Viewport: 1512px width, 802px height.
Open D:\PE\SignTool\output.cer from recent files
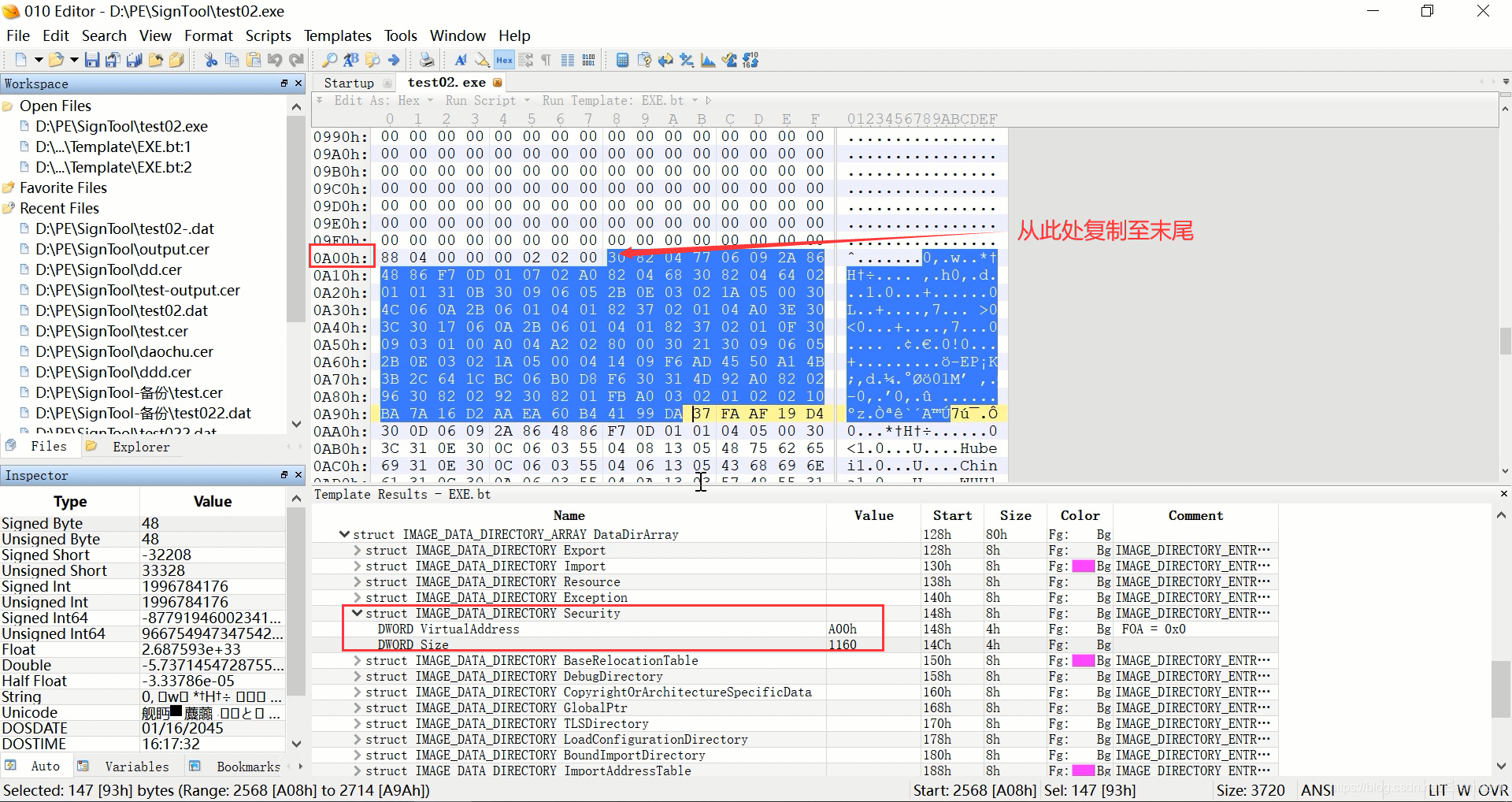(122, 249)
